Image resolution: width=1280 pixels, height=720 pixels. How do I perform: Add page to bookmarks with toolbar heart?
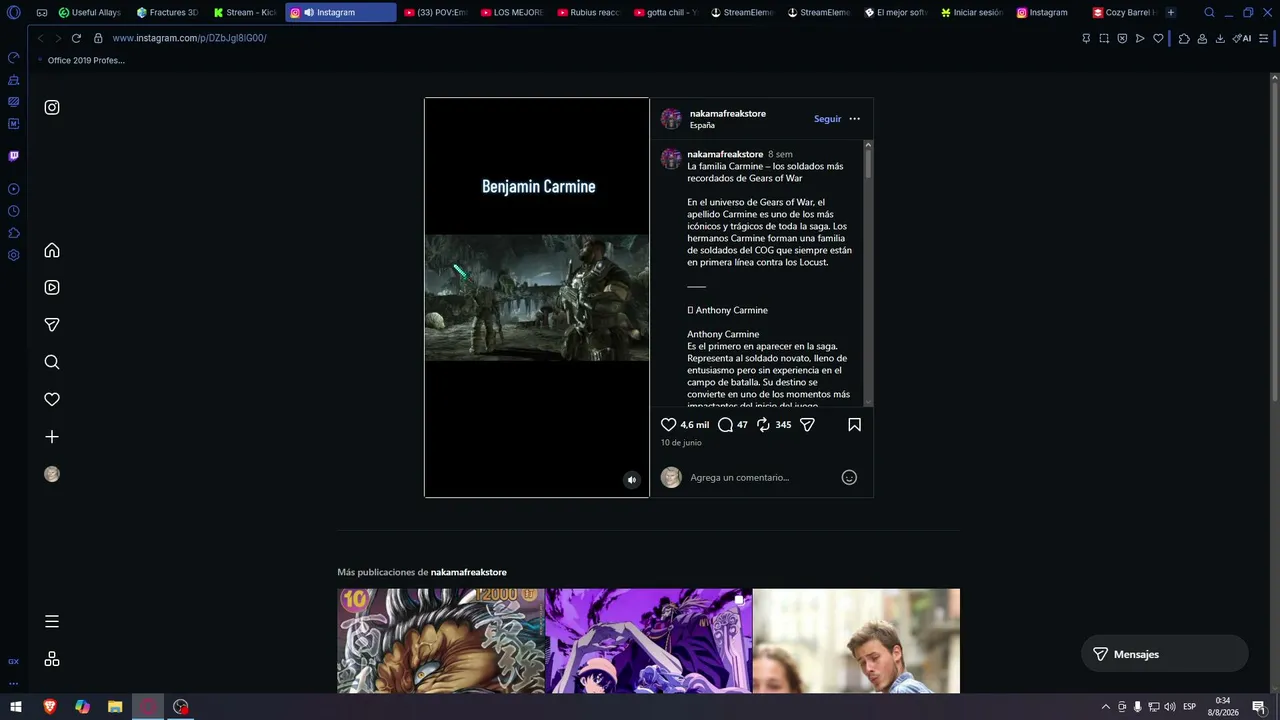coord(1158,38)
